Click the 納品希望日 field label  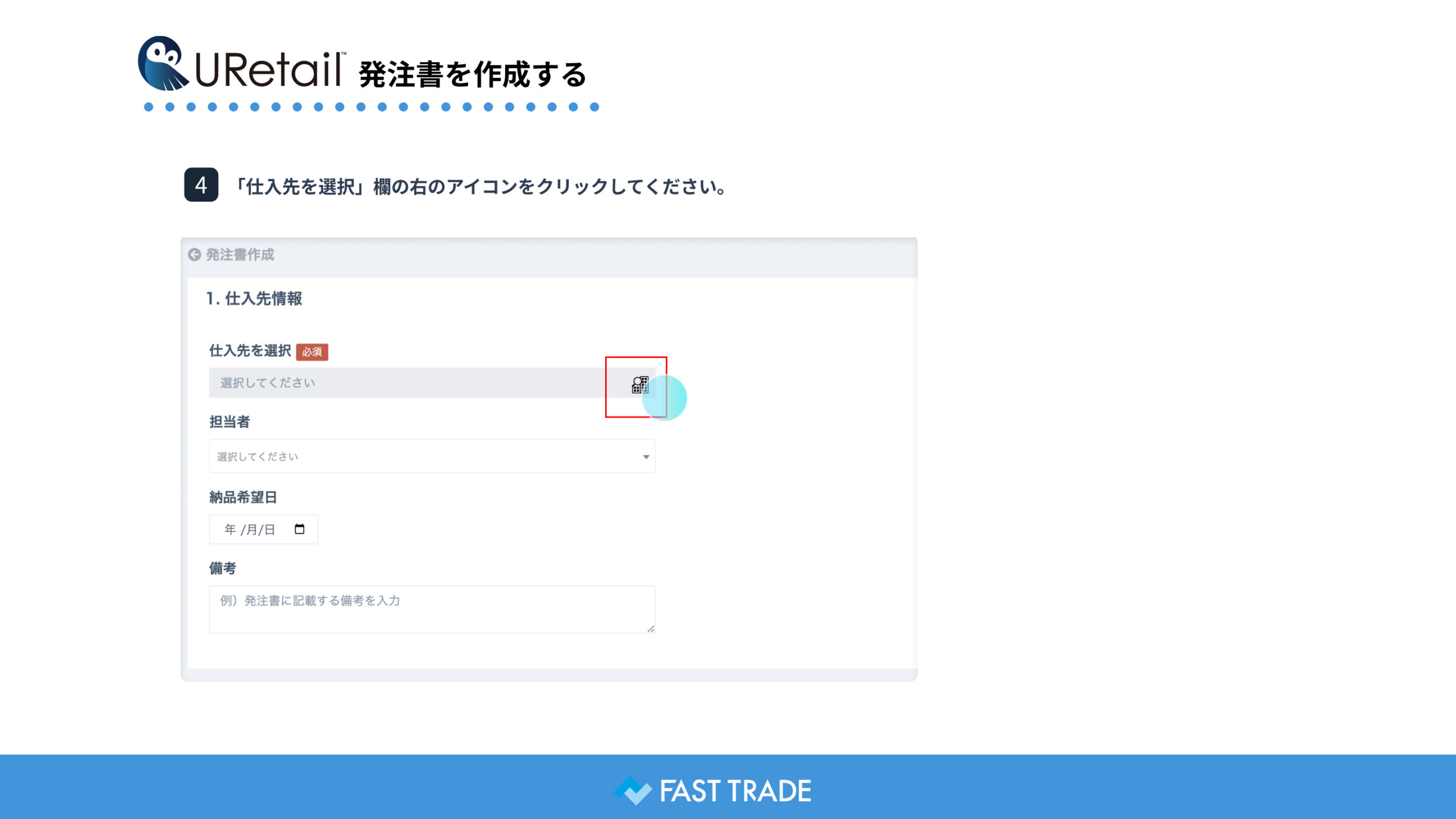click(x=243, y=498)
